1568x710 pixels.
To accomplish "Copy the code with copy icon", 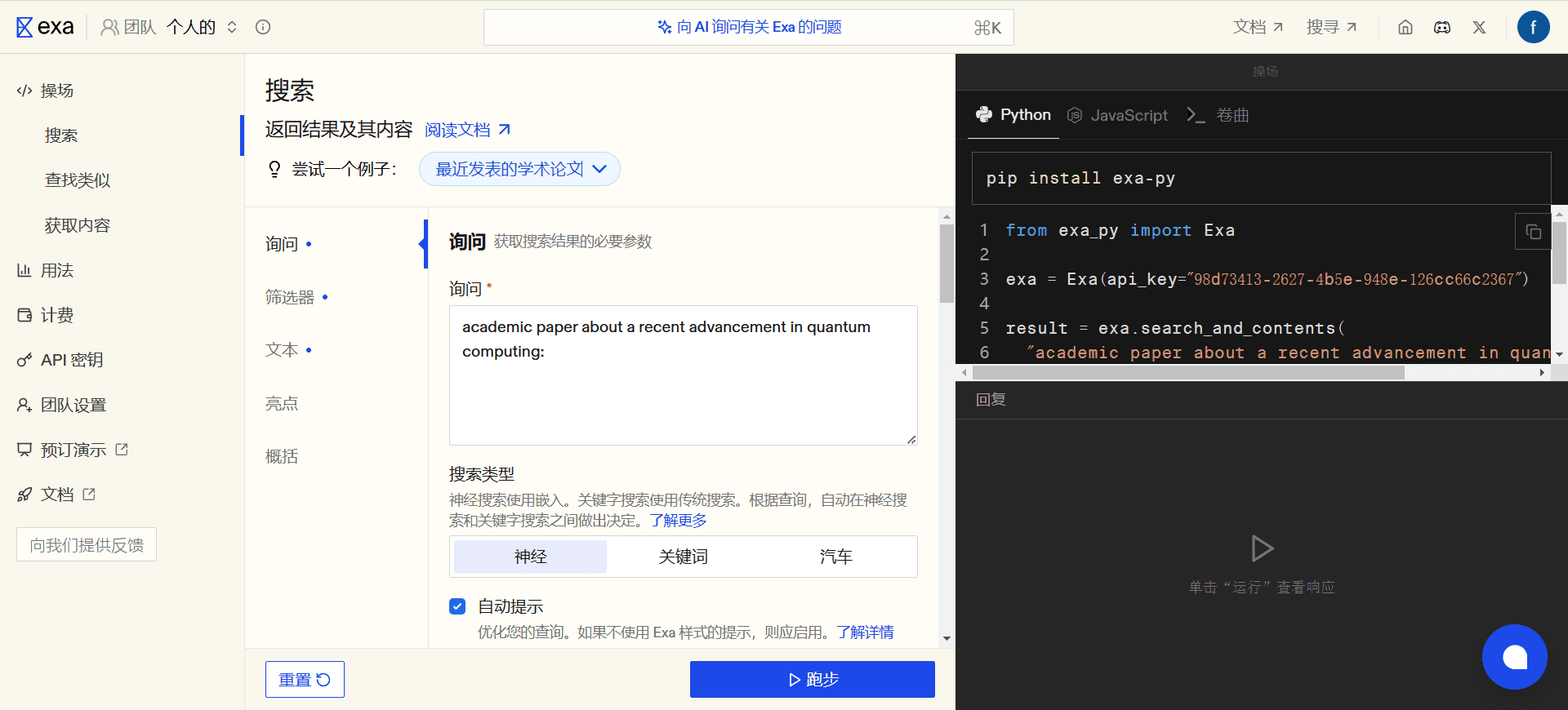I will click(x=1533, y=232).
